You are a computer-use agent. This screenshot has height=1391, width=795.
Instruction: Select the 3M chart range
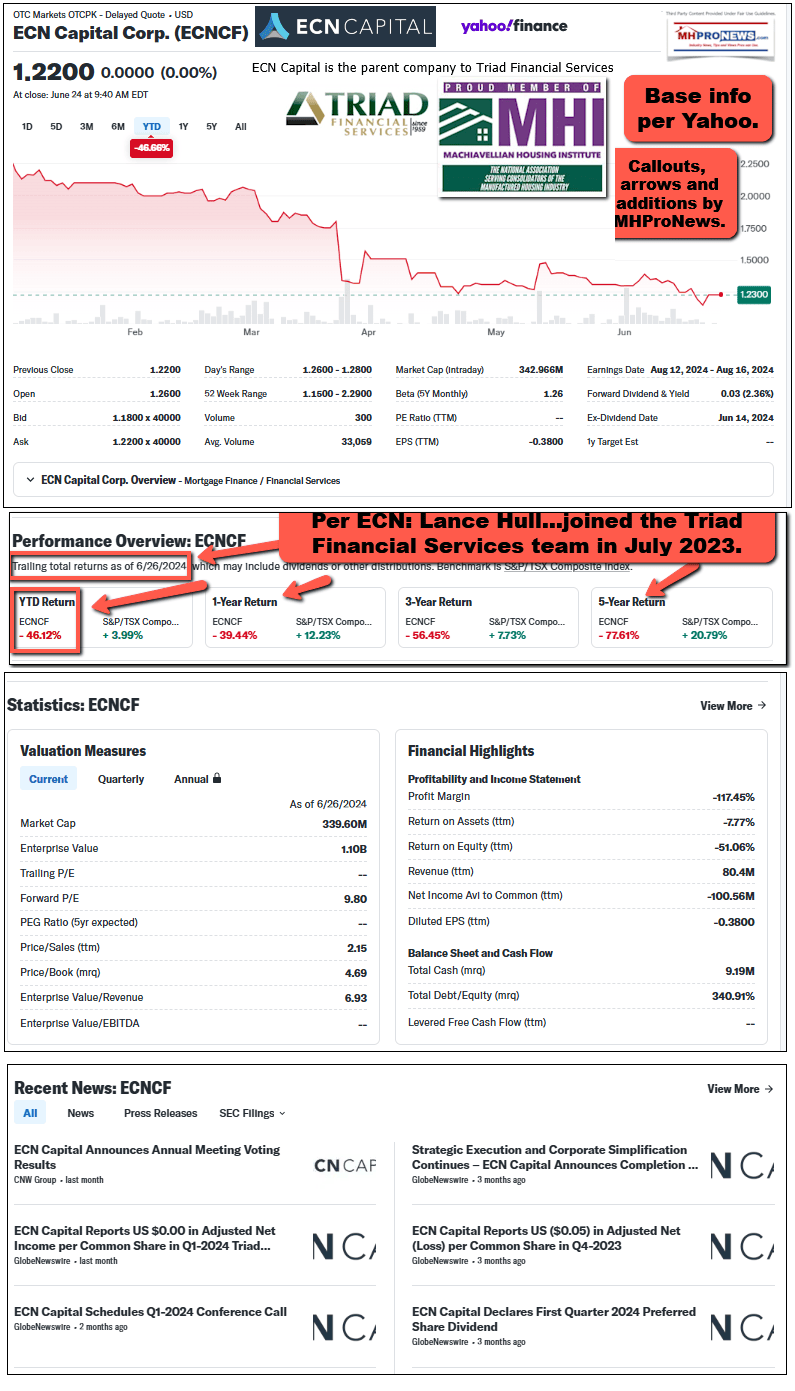[87, 127]
